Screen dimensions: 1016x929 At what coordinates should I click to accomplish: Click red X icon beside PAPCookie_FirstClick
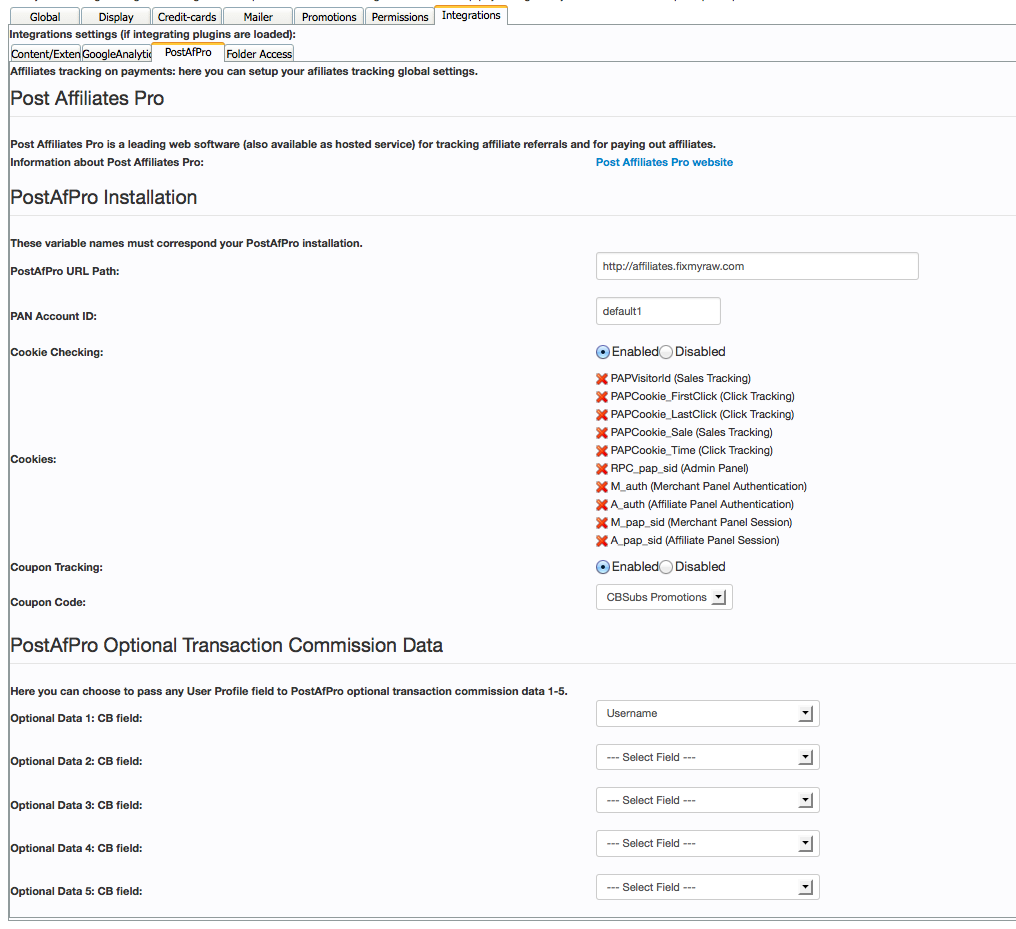pos(602,397)
